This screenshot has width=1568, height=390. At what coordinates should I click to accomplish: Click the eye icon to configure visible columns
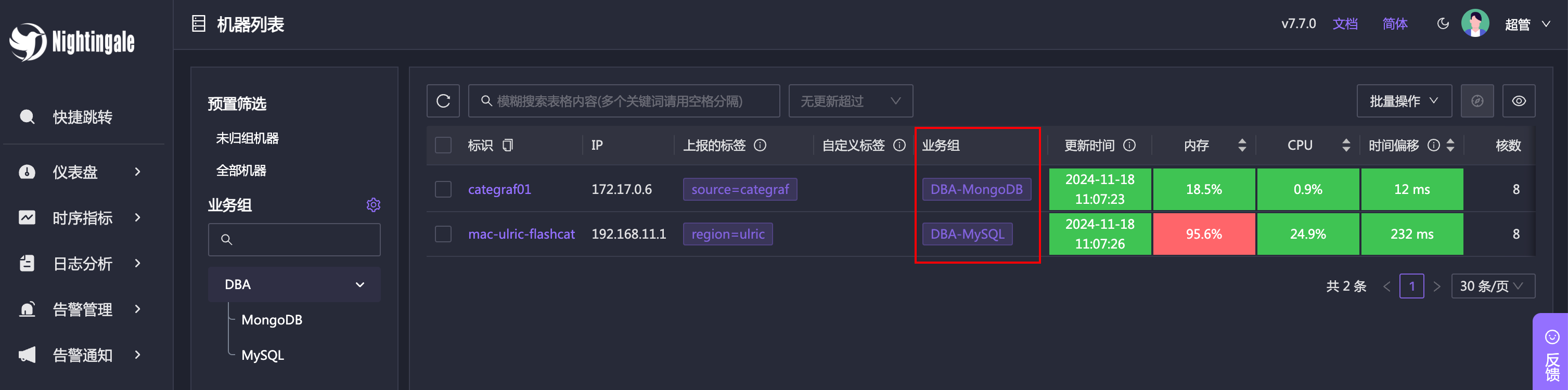click(x=1519, y=101)
